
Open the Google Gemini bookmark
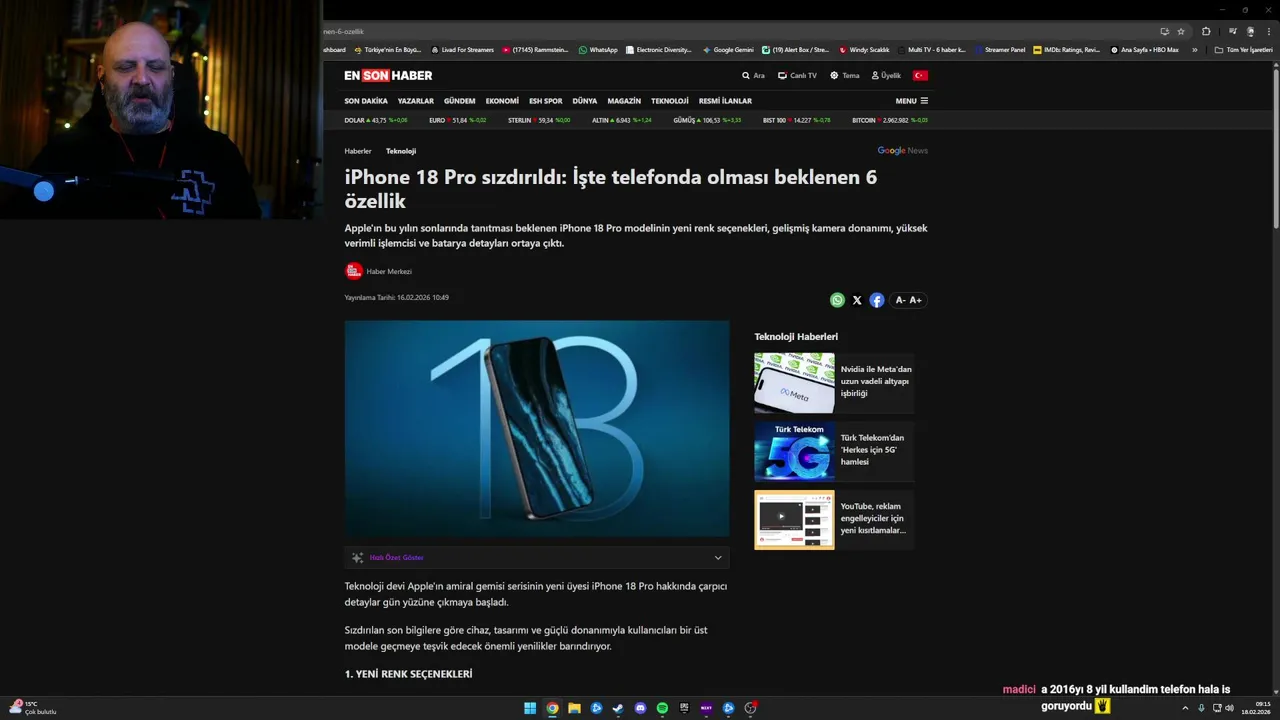(x=728, y=50)
